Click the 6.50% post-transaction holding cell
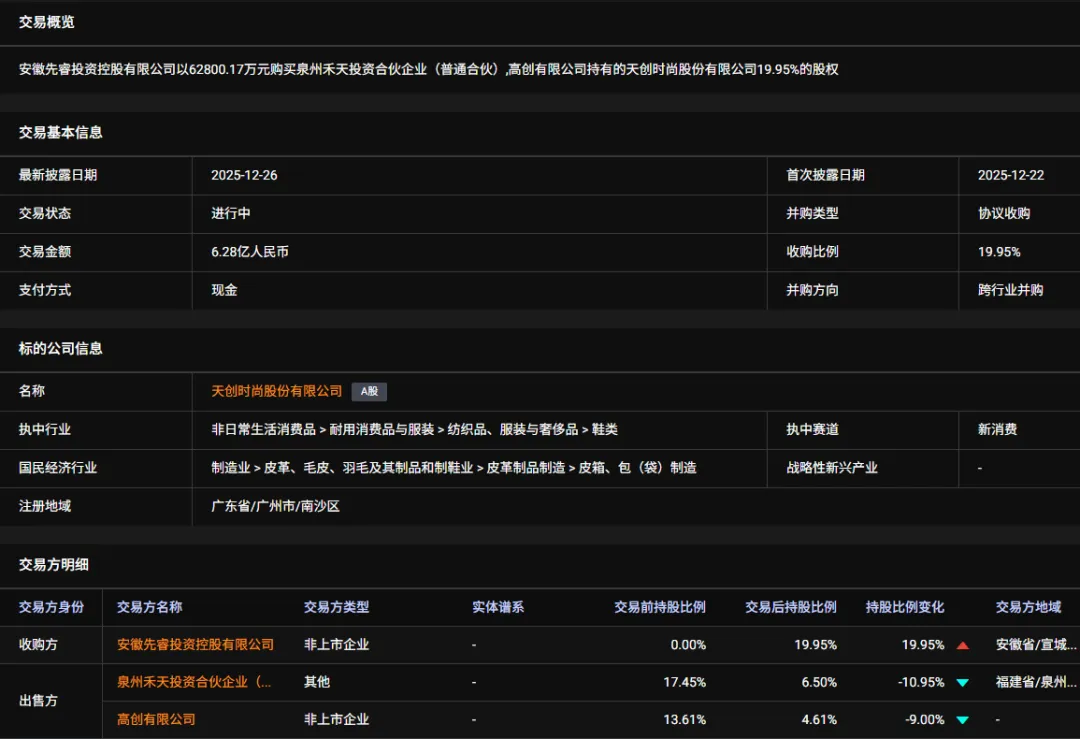Screen dimensions: 1080x739 [x=819, y=682]
